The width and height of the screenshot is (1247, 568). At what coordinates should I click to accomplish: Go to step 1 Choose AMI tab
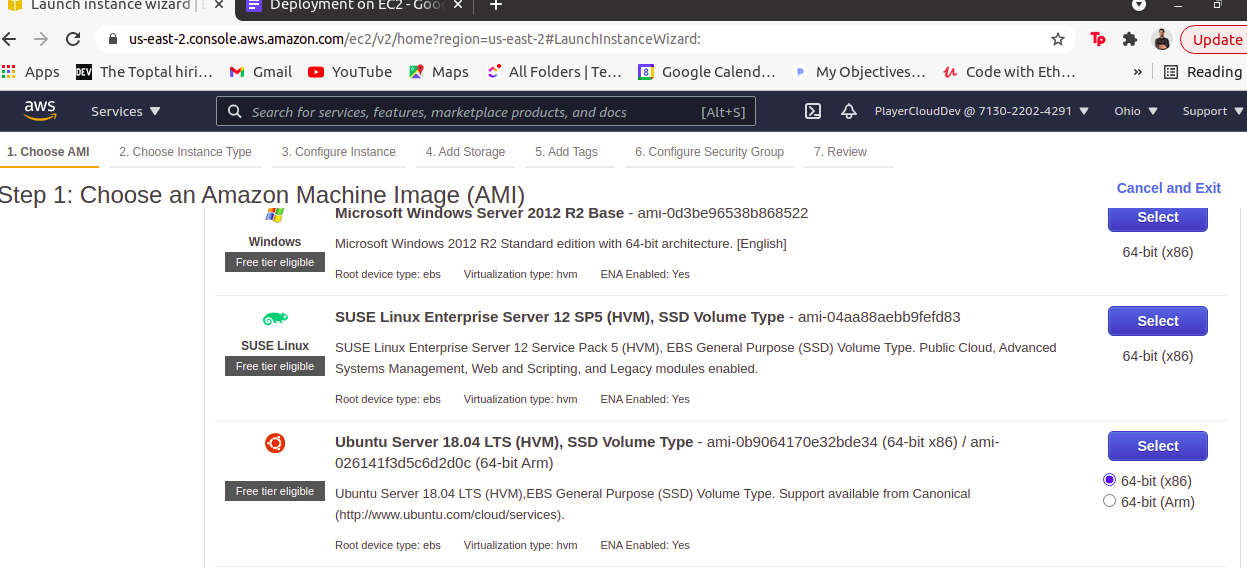48,152
